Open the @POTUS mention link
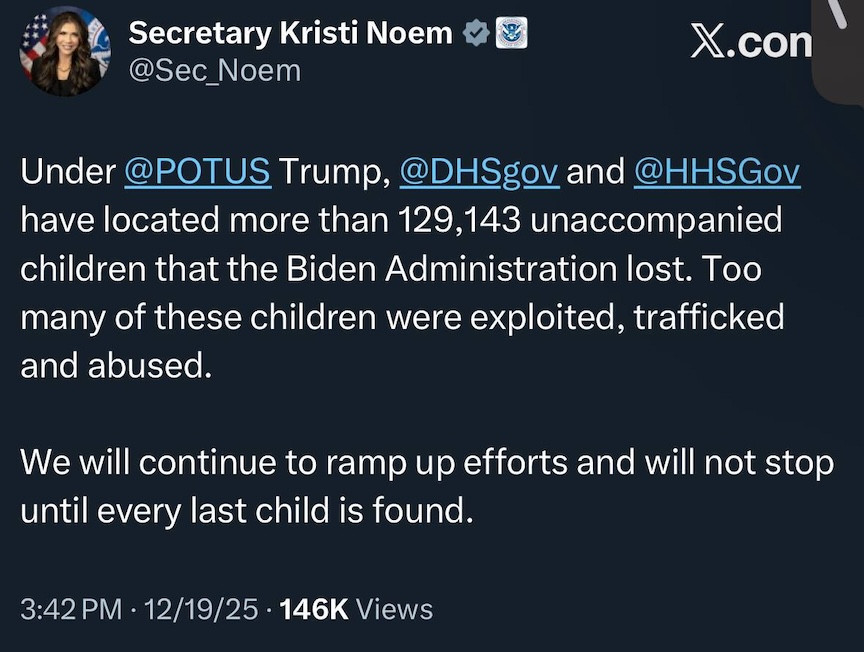Image resolution: width=864 pixels, height=652 pixels. pyautogui.click(x=197, y=171)
